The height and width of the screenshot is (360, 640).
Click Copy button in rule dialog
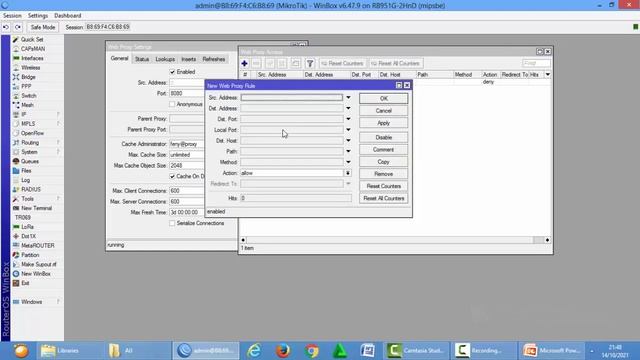point(383,162)
